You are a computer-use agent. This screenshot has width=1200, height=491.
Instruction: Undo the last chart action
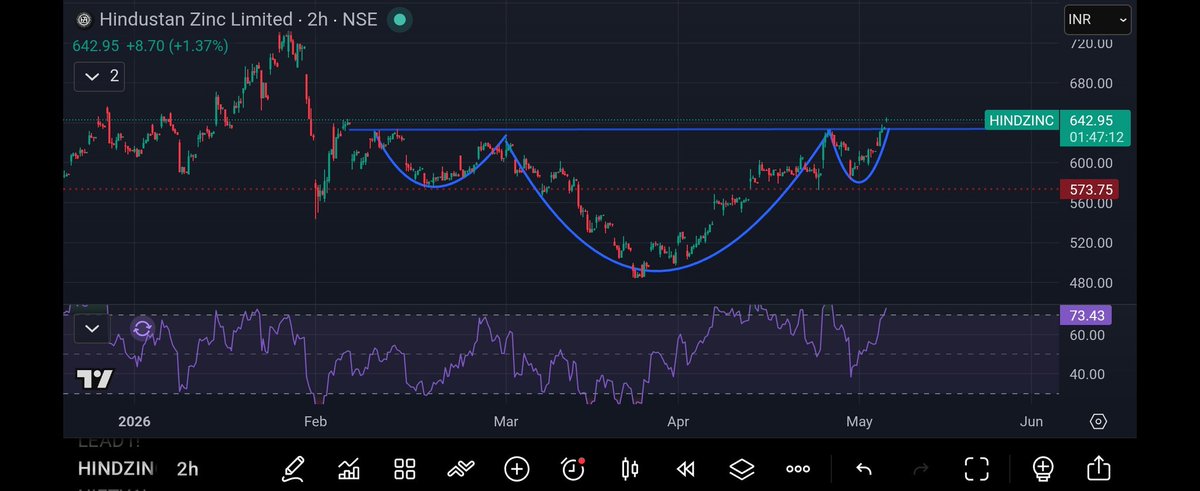click(864, 468)
